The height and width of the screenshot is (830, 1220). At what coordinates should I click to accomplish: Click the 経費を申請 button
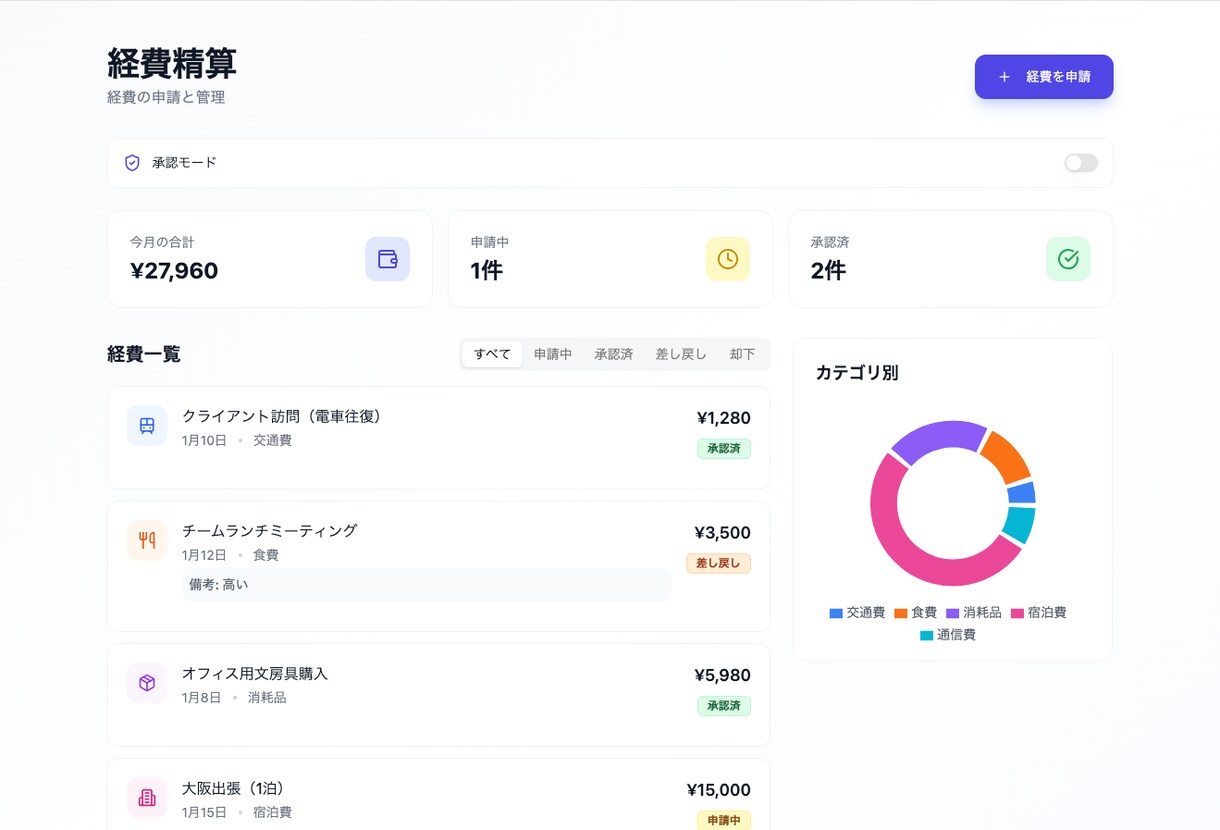(x=1043, y=77)
